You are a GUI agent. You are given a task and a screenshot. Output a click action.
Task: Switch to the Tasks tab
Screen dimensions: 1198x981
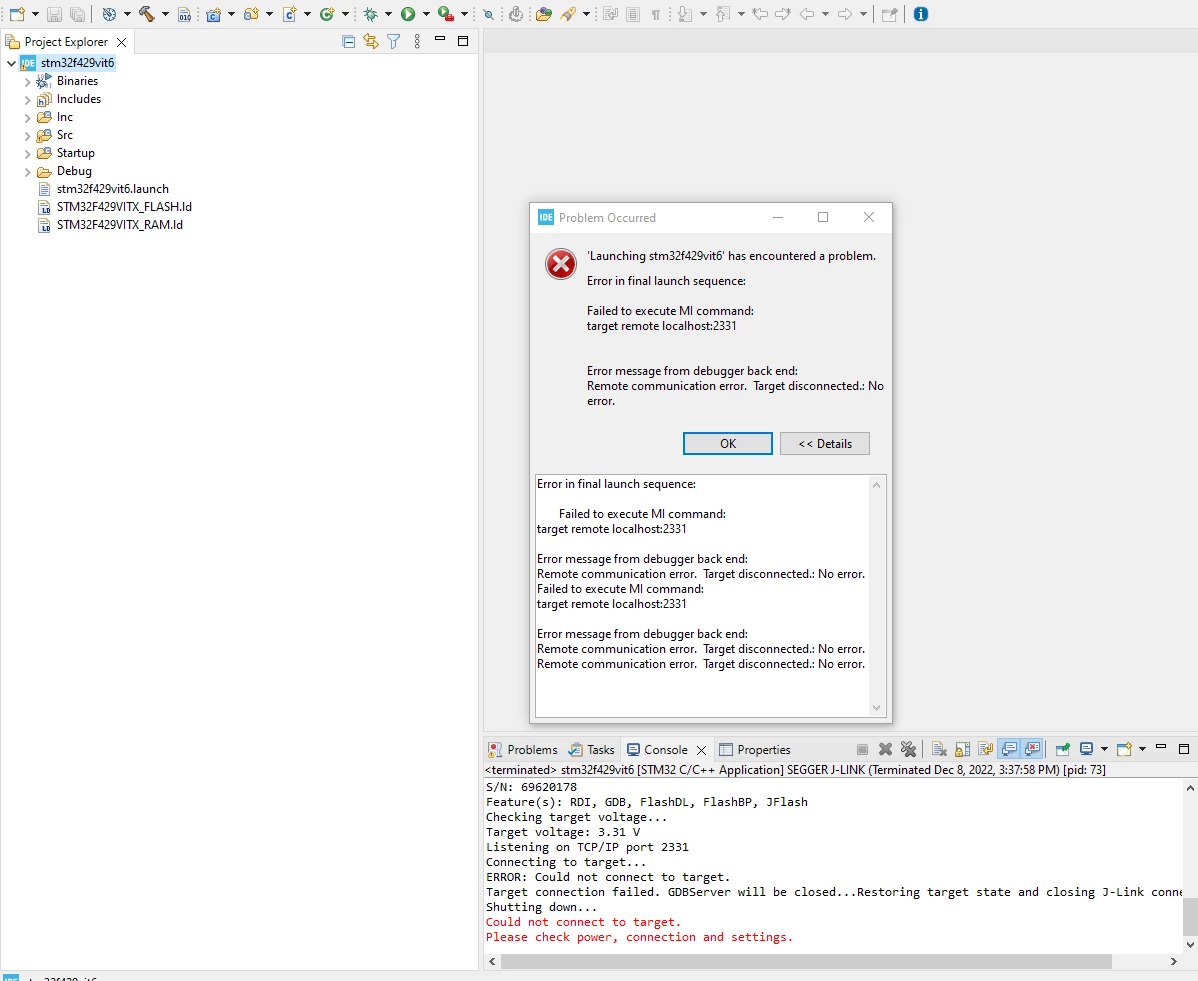point(591,750)
